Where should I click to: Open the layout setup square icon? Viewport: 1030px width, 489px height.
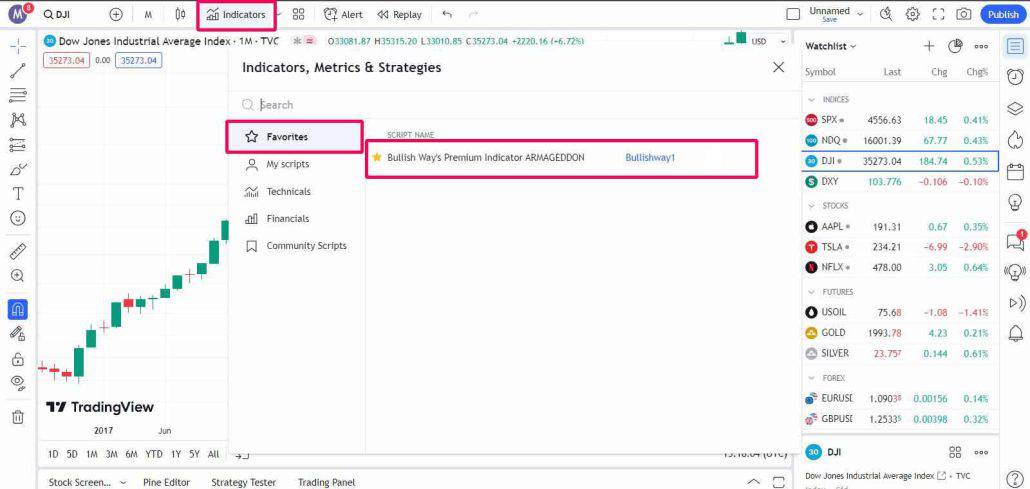(x=794, y=14)
